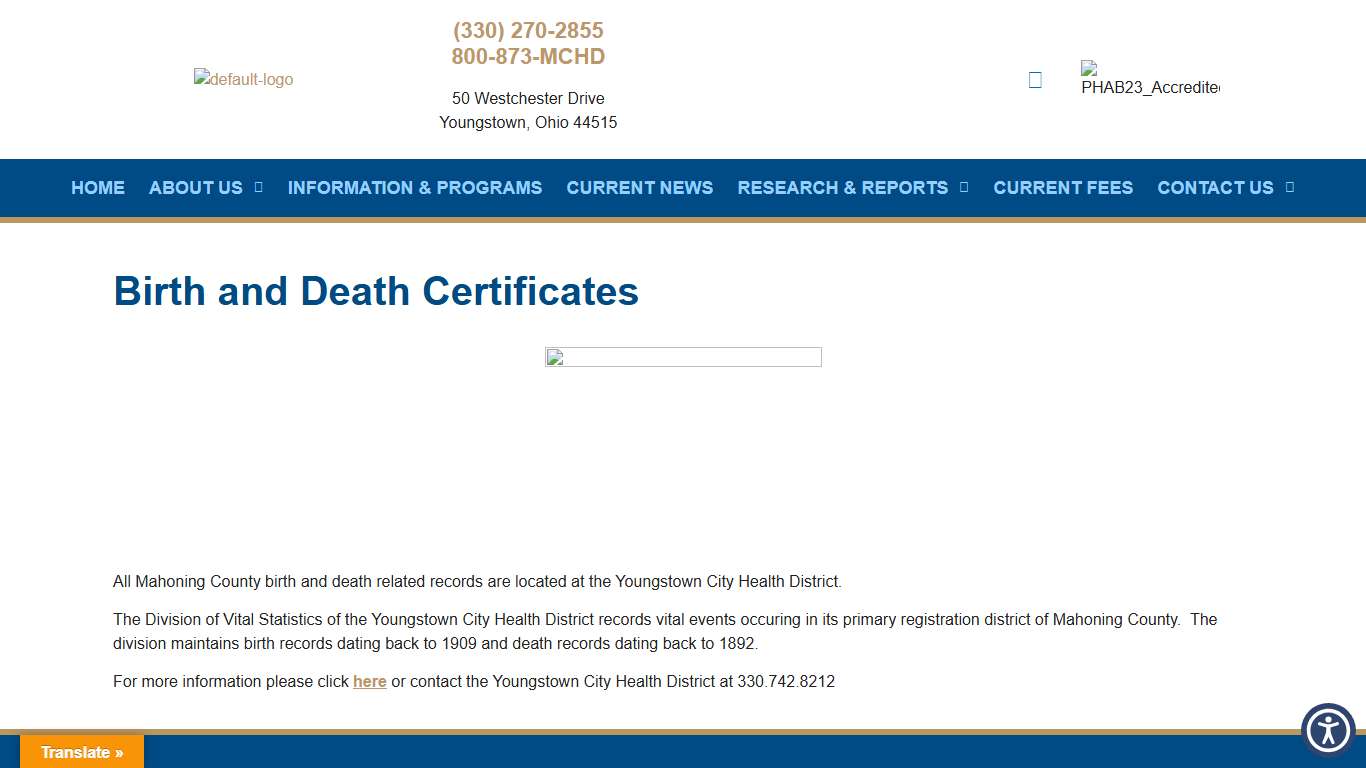The image size is (1366, 768).
Task: Click the broken image placeholder in the article
Action: tap(683, 357)
